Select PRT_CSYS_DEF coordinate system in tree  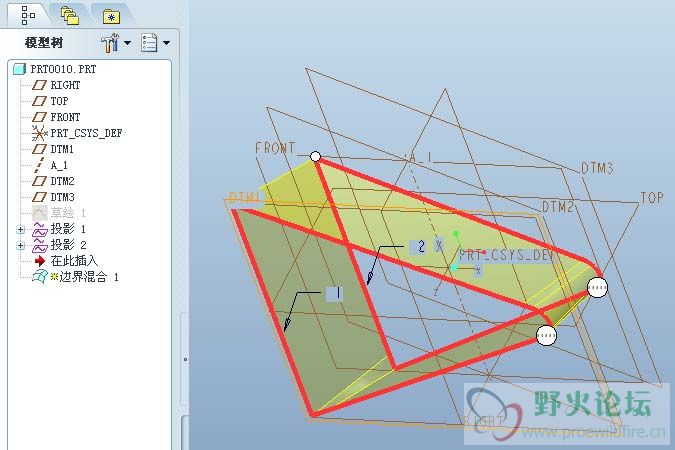86,133
